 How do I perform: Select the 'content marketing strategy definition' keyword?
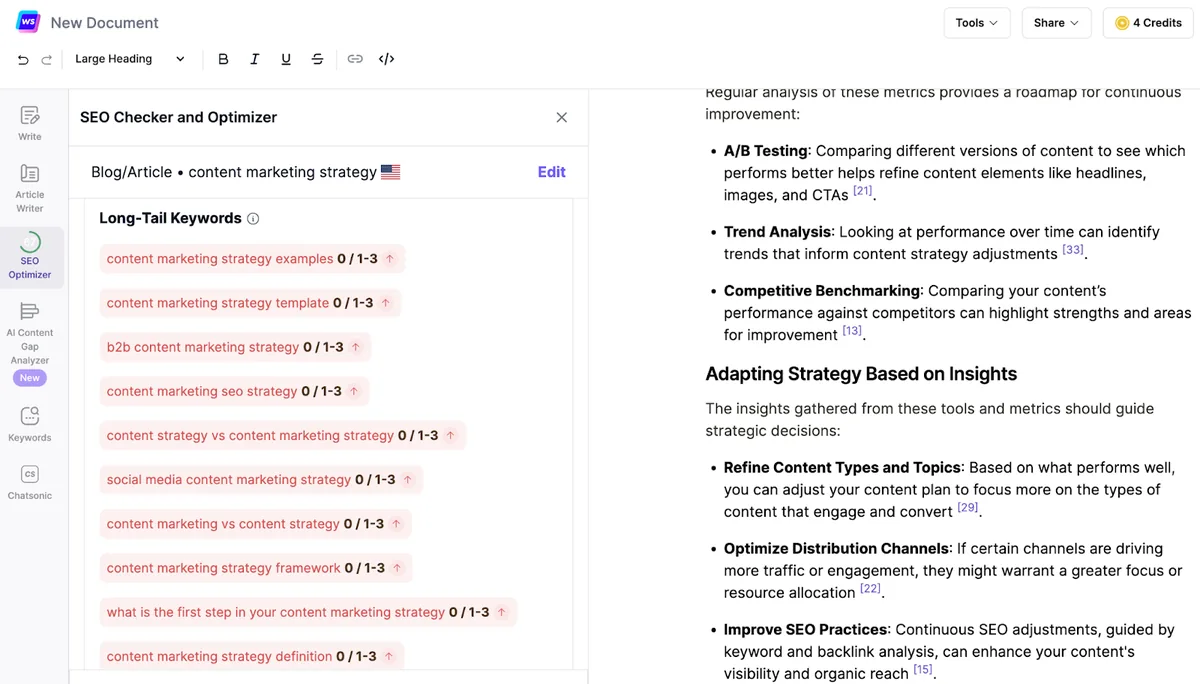pyautogui.click(x=251, y=656)
